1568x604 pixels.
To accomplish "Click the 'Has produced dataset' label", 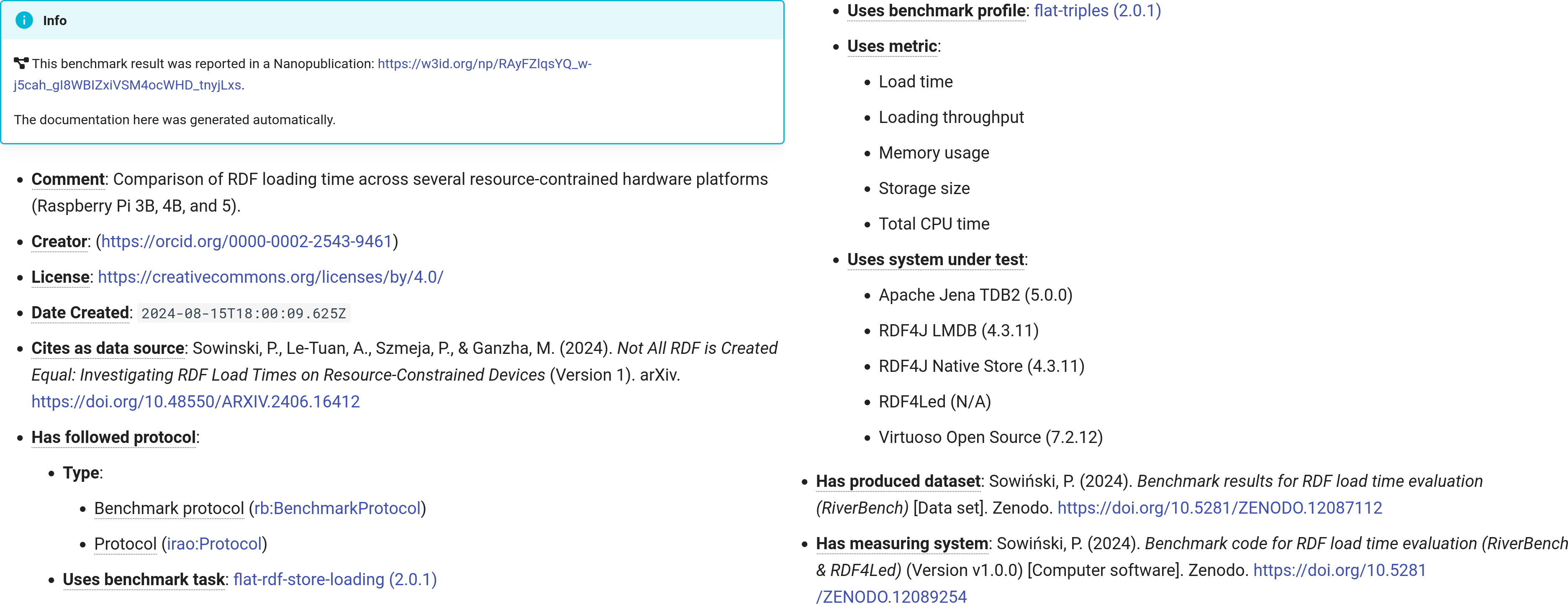I will coord(898,481).
